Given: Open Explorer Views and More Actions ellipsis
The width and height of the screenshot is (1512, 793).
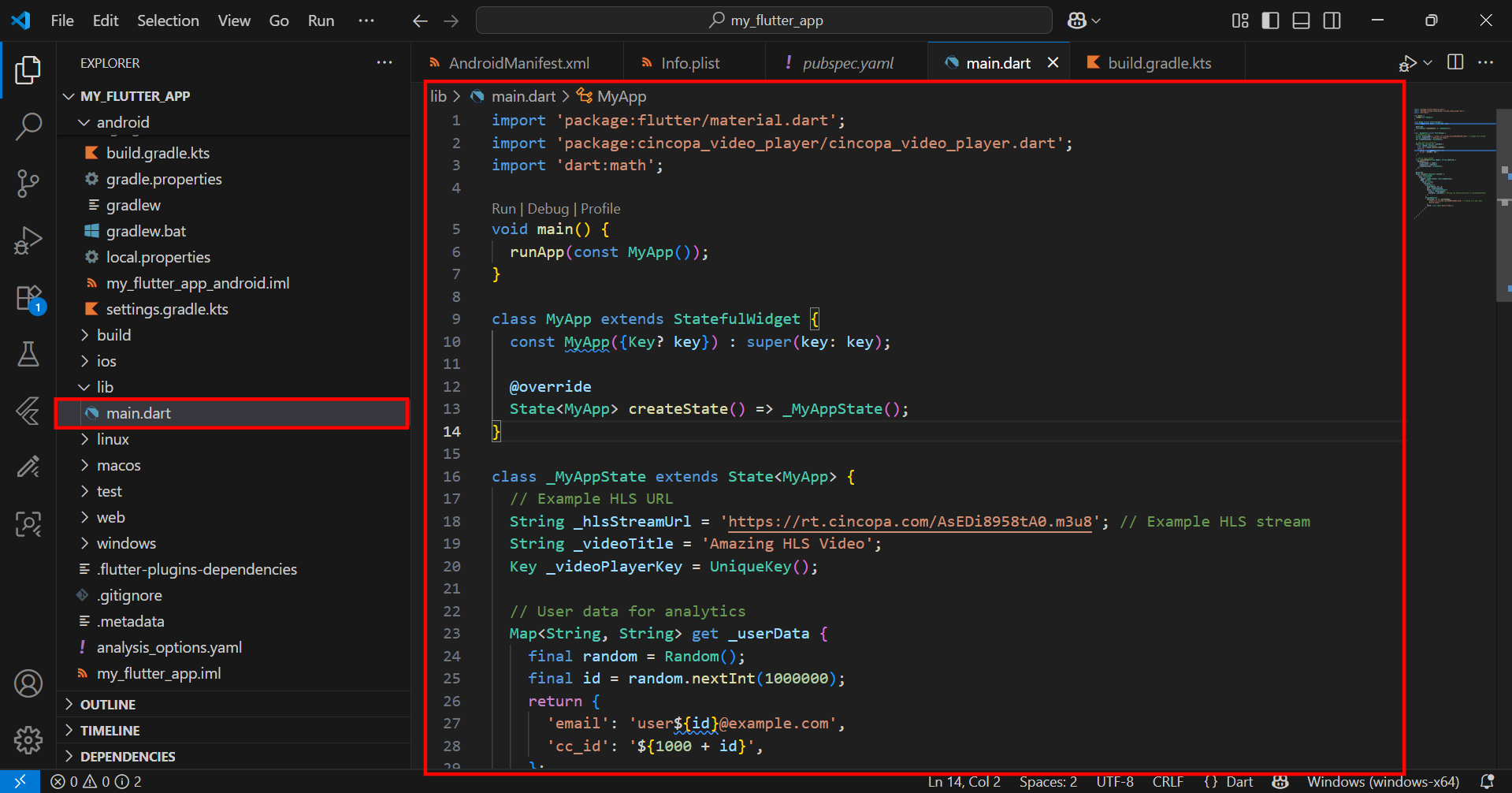Looking at the screenshot, I should [385, 62].
